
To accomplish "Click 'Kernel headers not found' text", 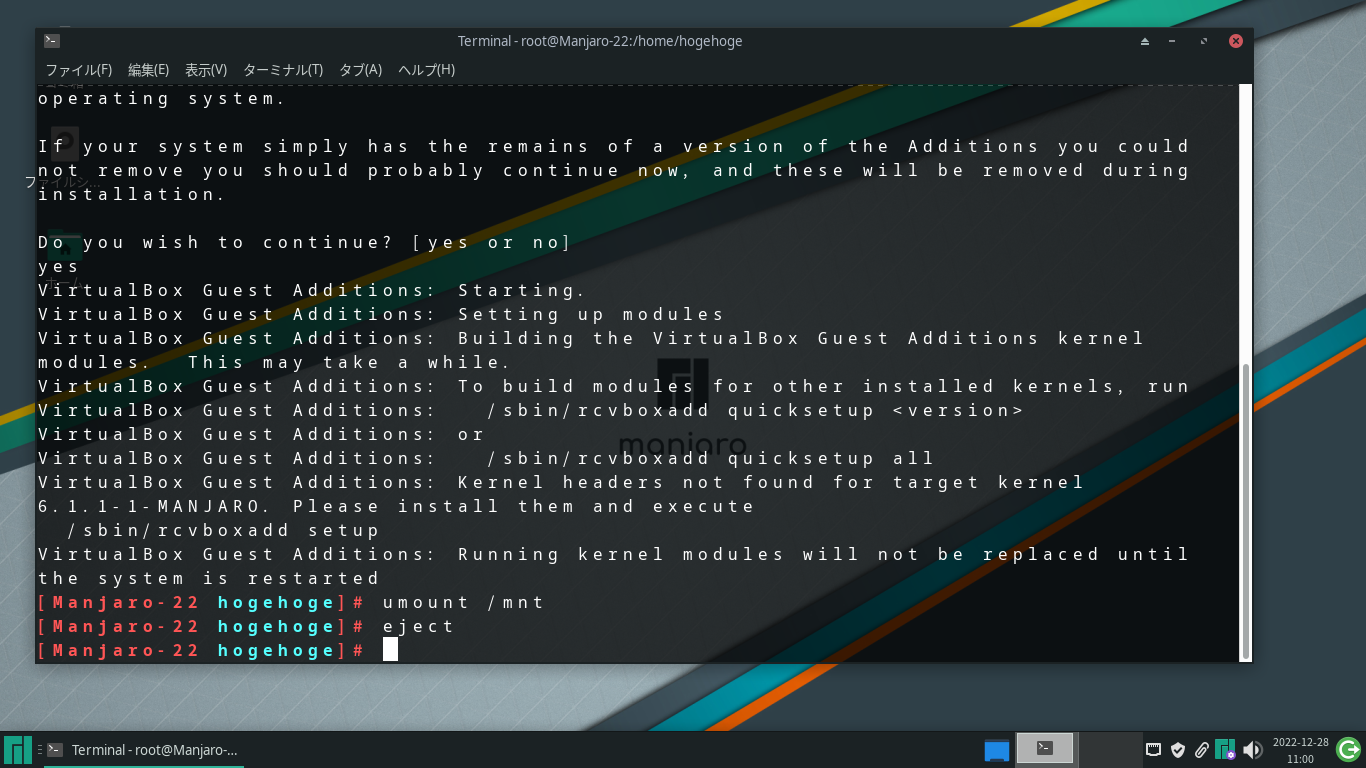I will click(x=636, y=482).
